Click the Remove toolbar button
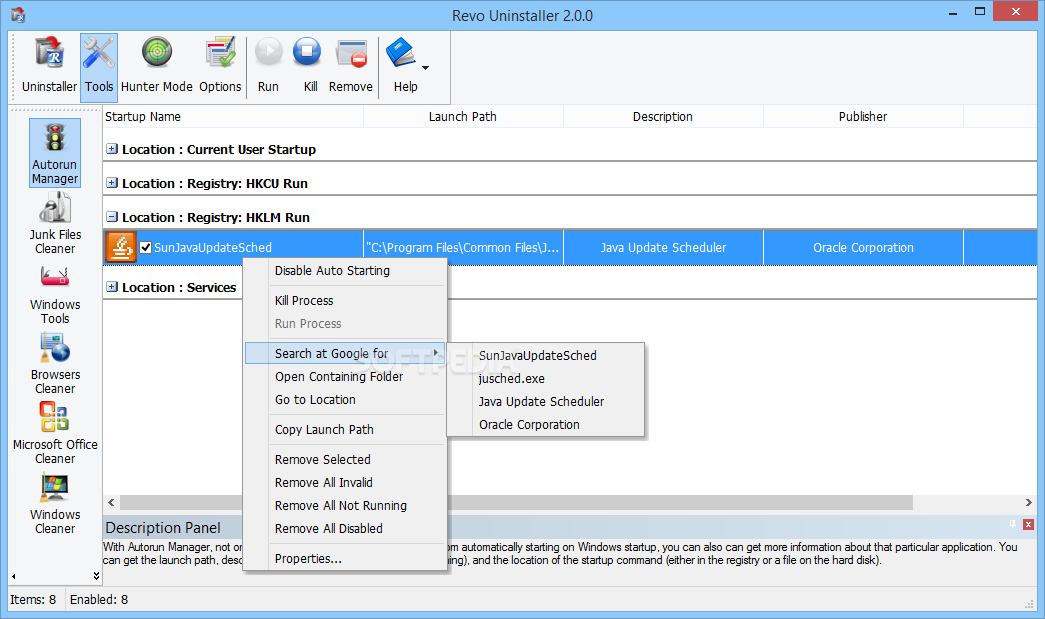This screenshot has width=1045, height=619. [351, 65]
